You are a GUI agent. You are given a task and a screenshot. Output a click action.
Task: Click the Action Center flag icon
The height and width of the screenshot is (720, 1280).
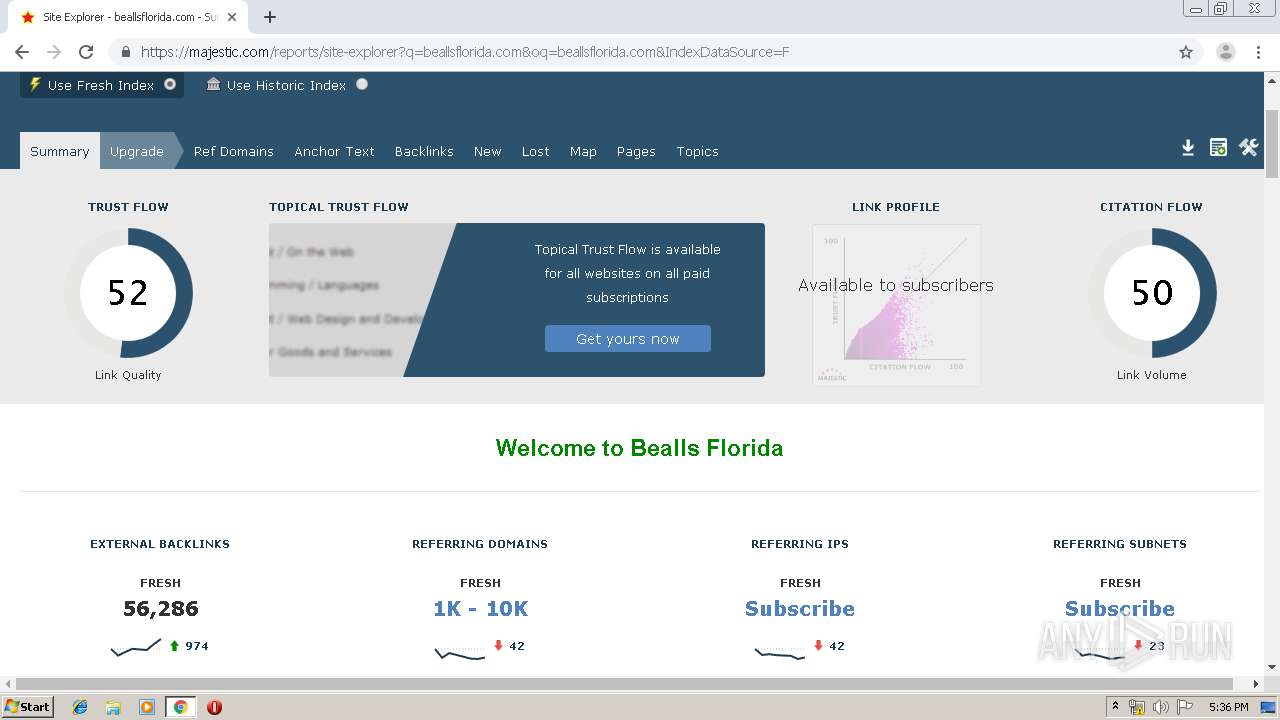tap(1185, 707)
